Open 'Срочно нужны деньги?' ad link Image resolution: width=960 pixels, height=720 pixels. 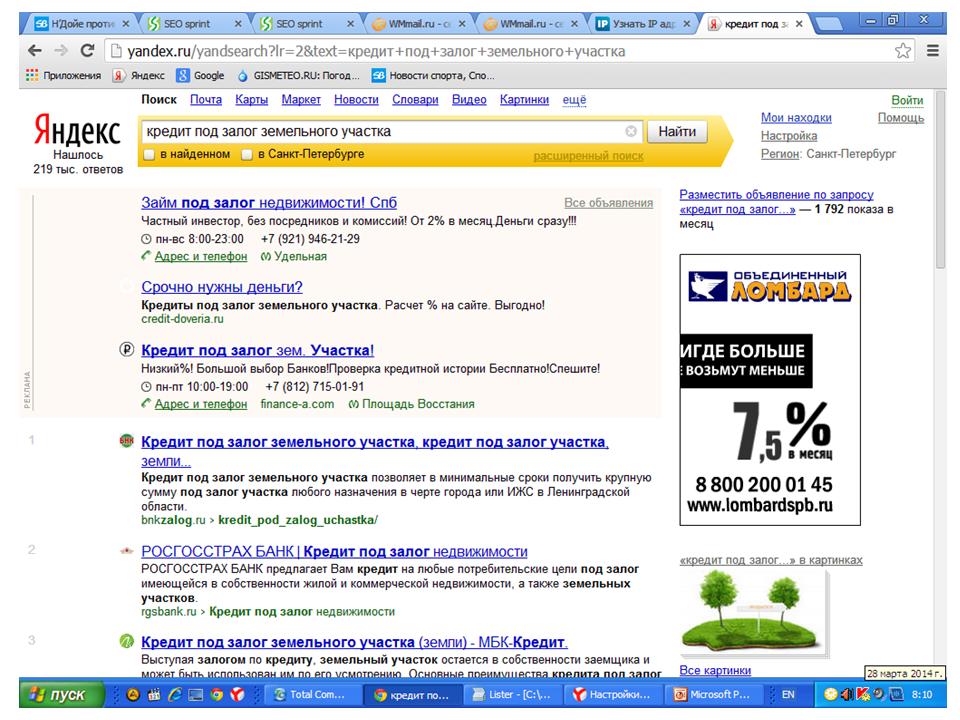pyautogui.click(x=222, y=287)
